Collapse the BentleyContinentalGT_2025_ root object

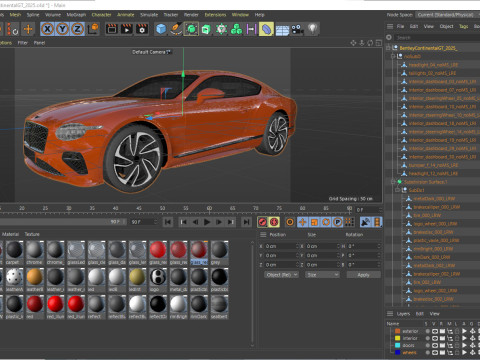tap(388, 48)
